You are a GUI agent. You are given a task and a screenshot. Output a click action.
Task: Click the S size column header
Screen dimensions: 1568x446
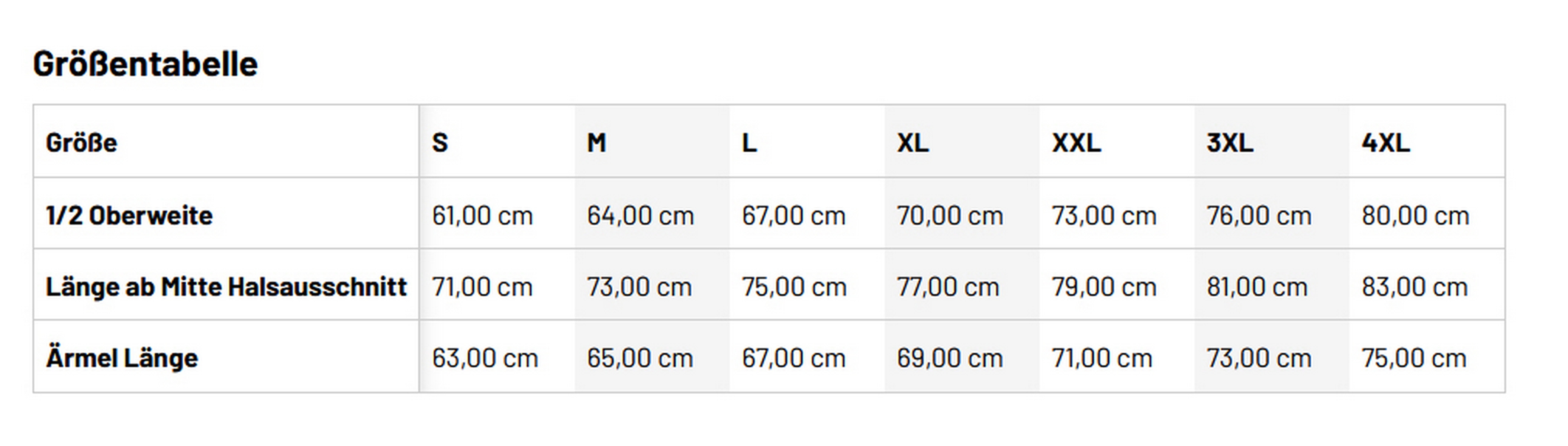point(440,143)
